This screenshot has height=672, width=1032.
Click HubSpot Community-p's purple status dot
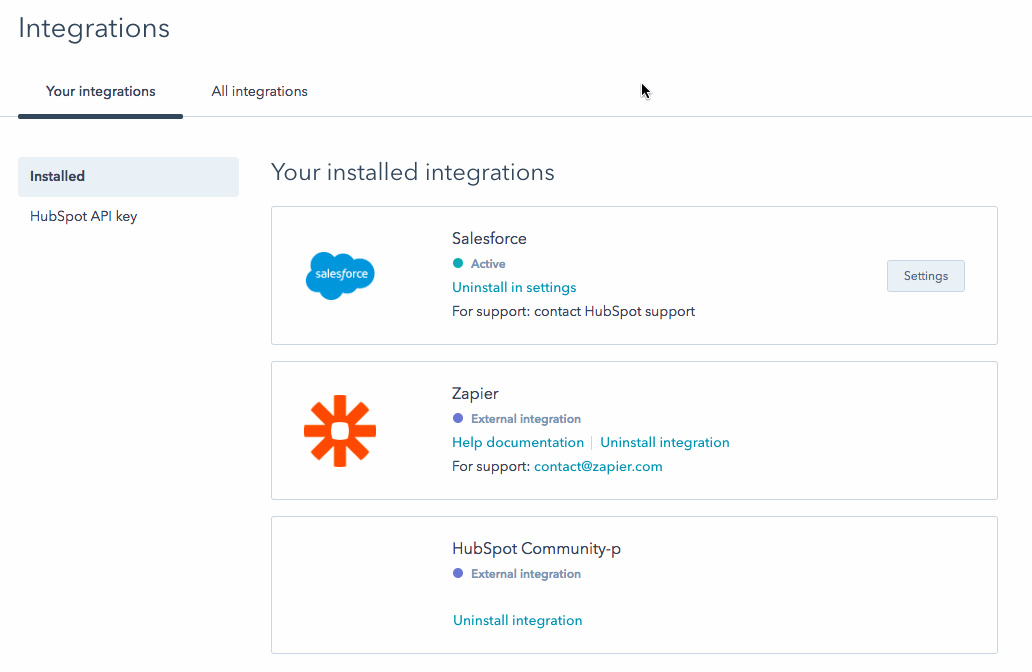coord(458,574)
